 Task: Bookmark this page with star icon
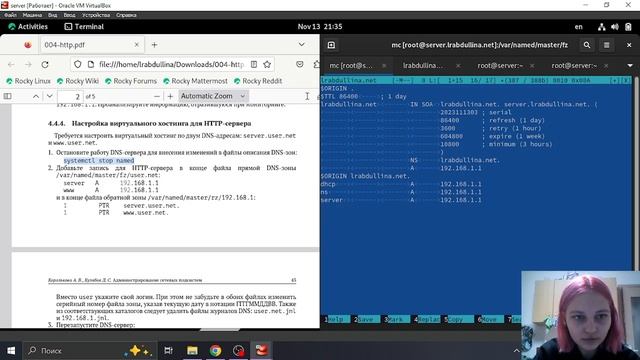[267, 64]
